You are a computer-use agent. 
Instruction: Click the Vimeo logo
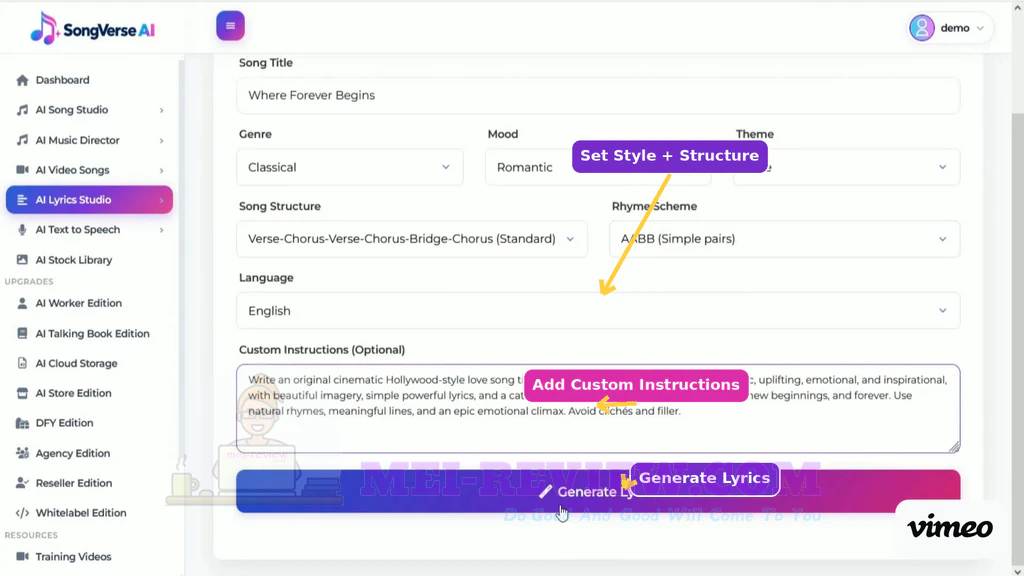(x=950, y=526)
